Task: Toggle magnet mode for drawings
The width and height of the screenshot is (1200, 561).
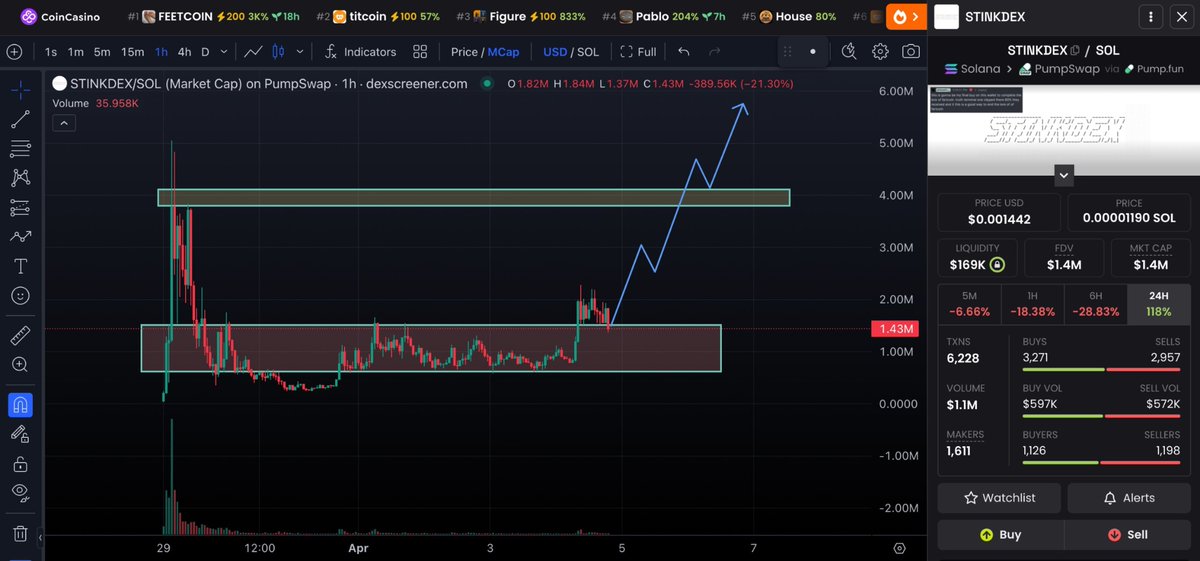Action: [20, 405]
